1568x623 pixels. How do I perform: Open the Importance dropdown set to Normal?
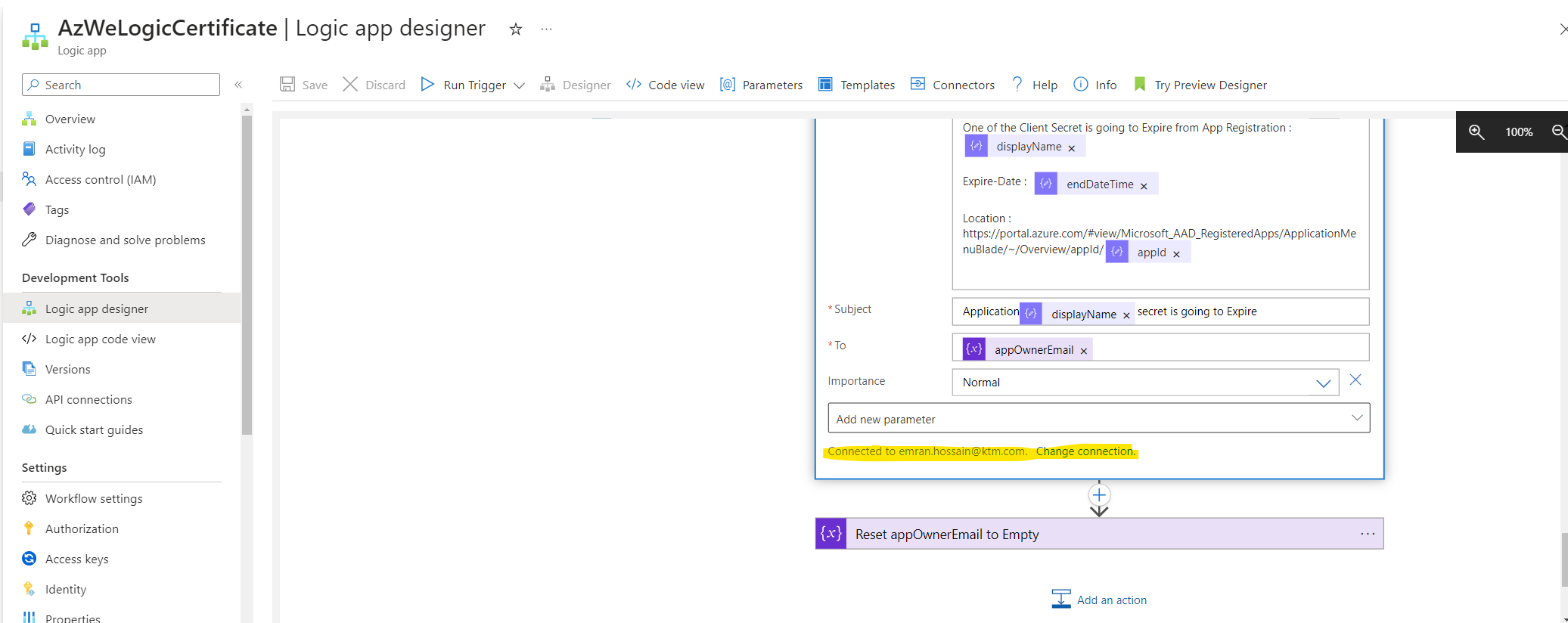[1145, 383]
